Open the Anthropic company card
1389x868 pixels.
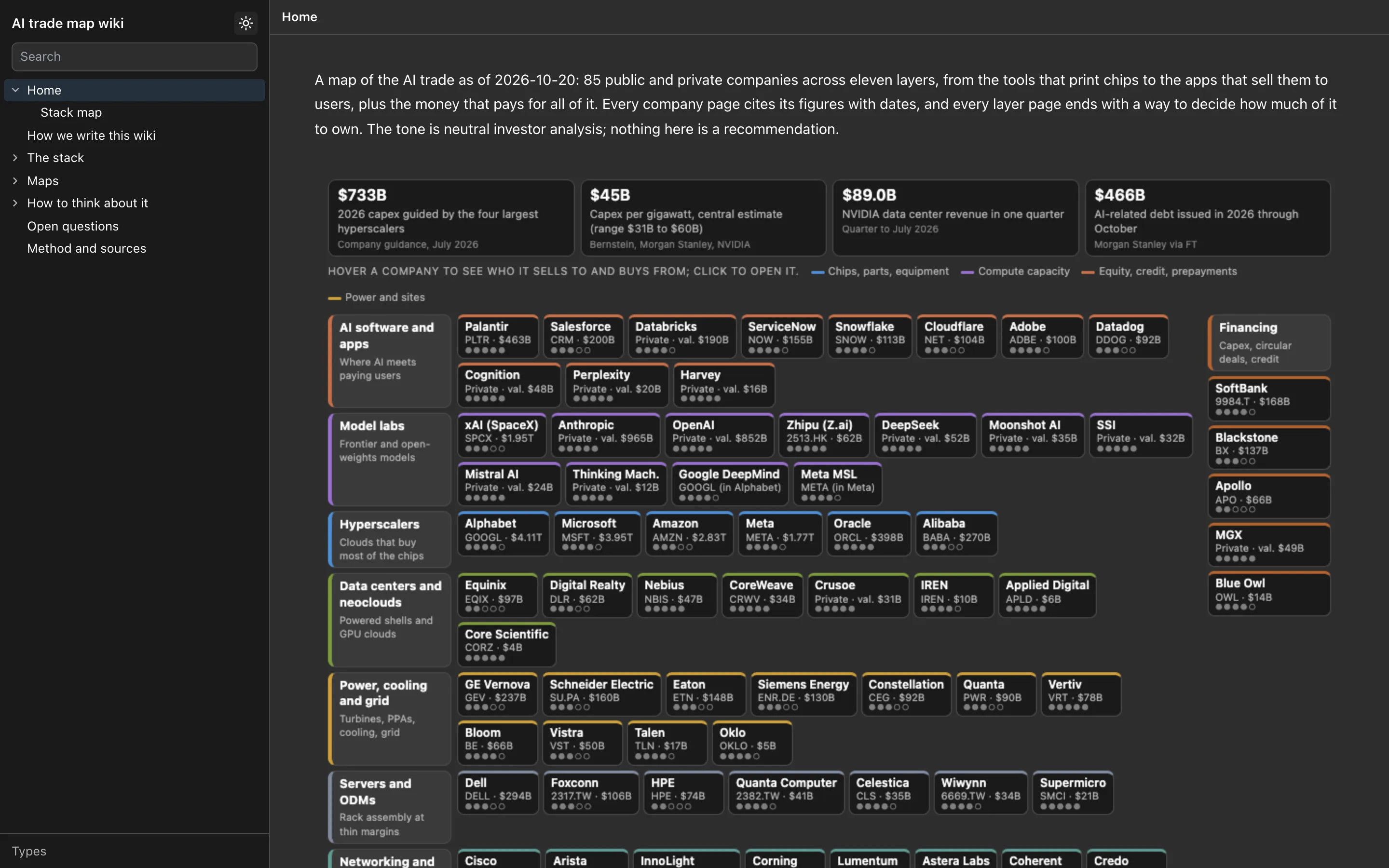click(605, 435)
